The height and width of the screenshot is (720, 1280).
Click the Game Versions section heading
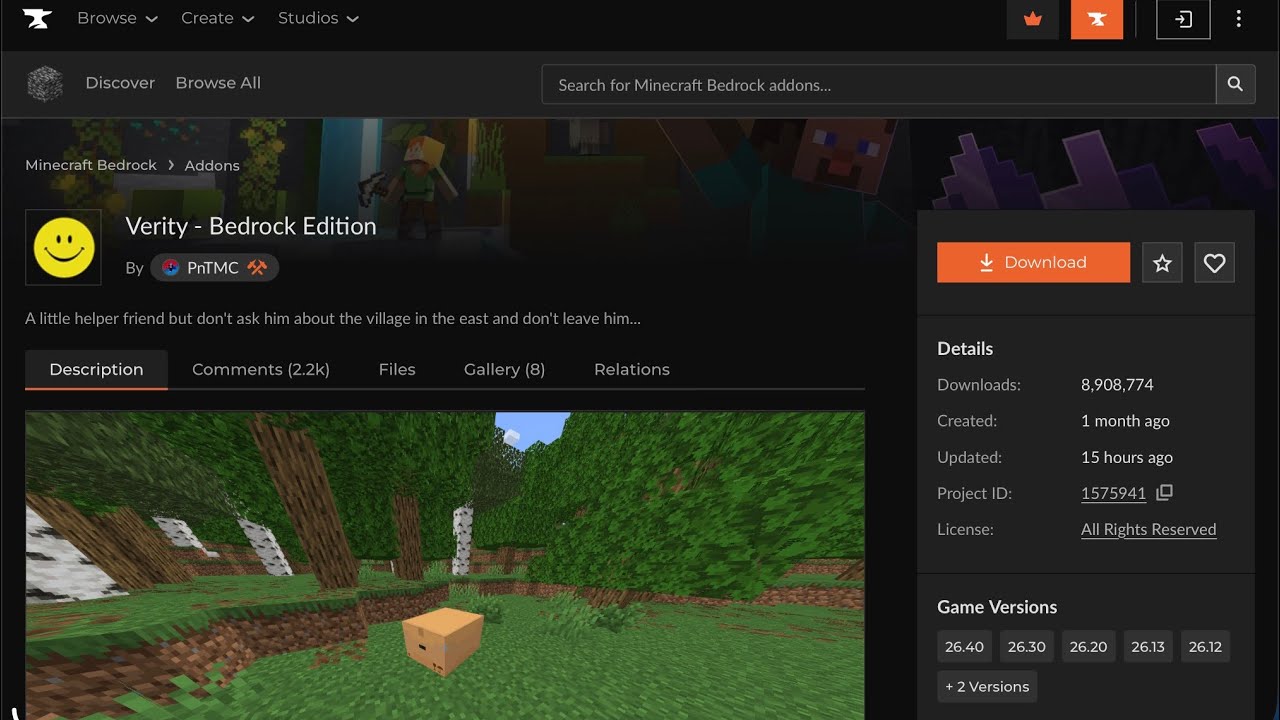point(997,607)
